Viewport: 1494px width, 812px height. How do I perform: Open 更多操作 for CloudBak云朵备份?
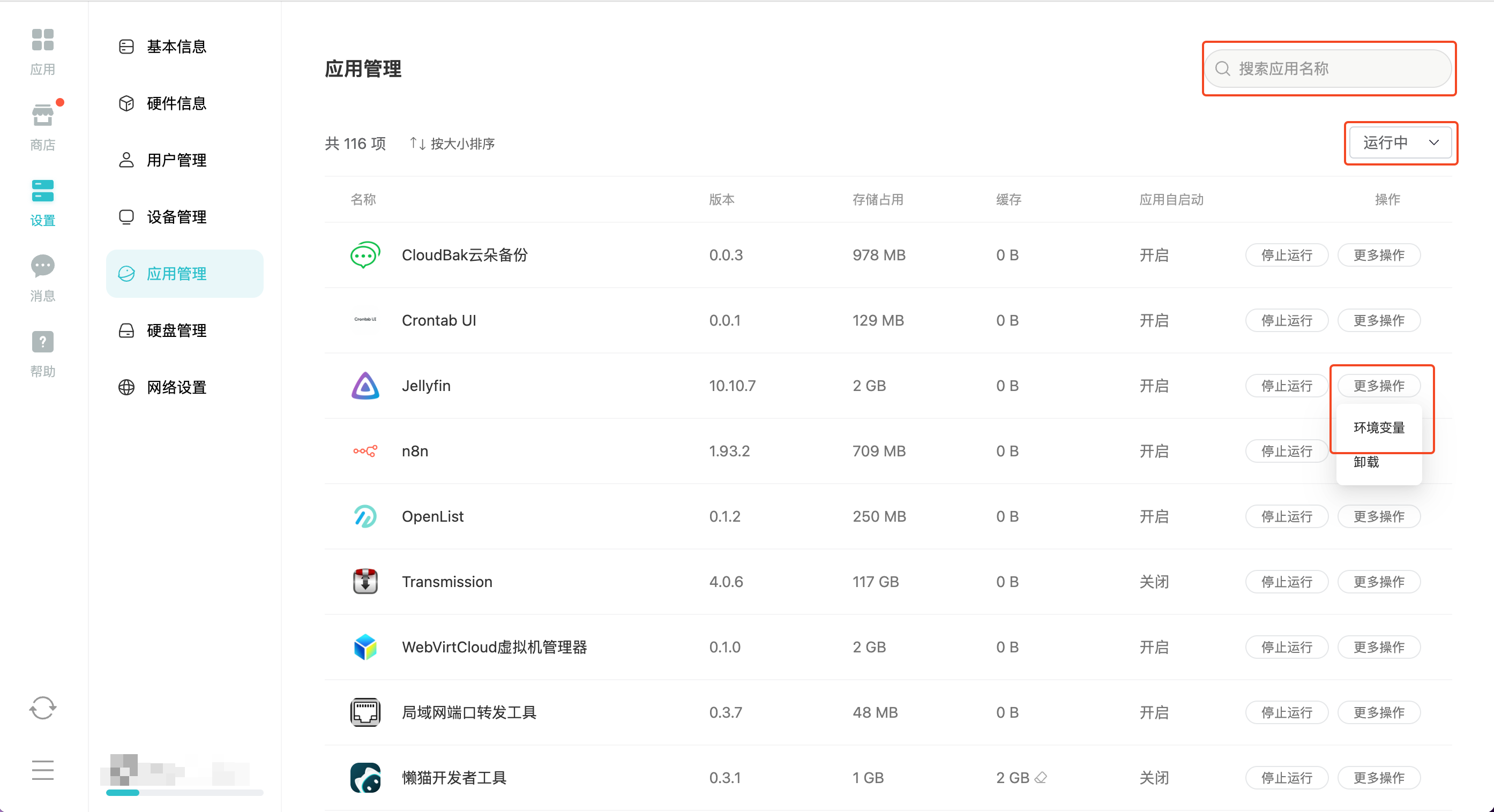point(1379,255)
